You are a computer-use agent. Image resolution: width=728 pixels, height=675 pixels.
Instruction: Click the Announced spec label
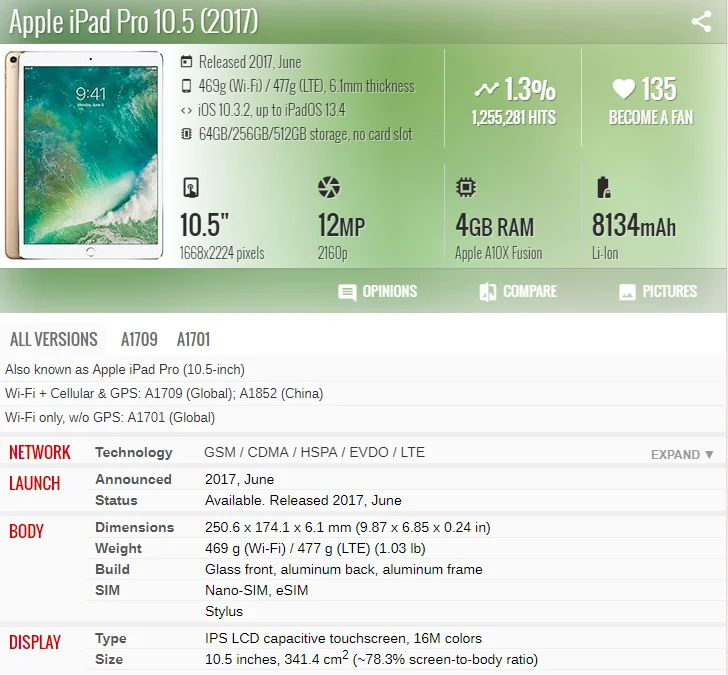(133, 479)
